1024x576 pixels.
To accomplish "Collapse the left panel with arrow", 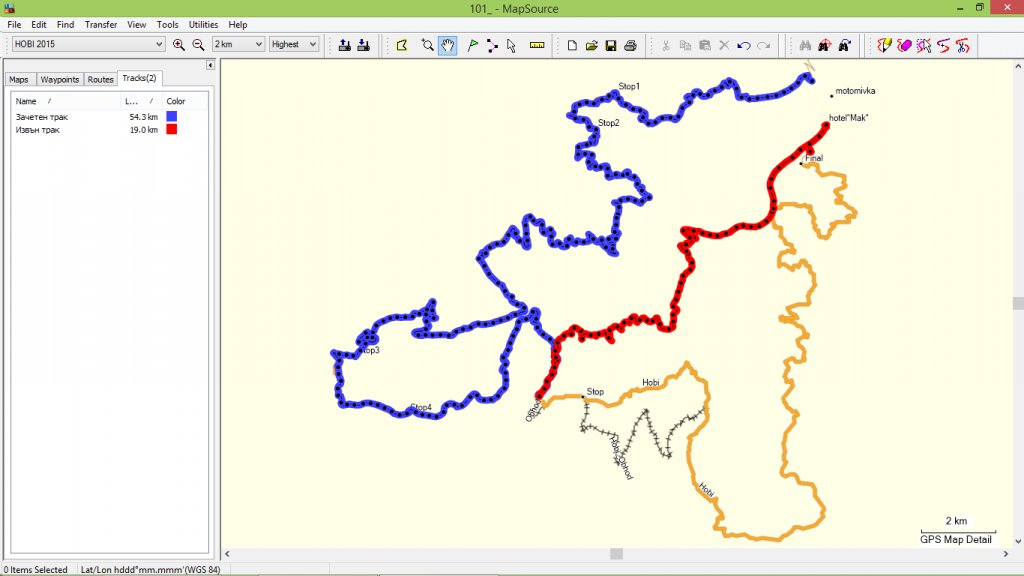I will pos(210,65).
